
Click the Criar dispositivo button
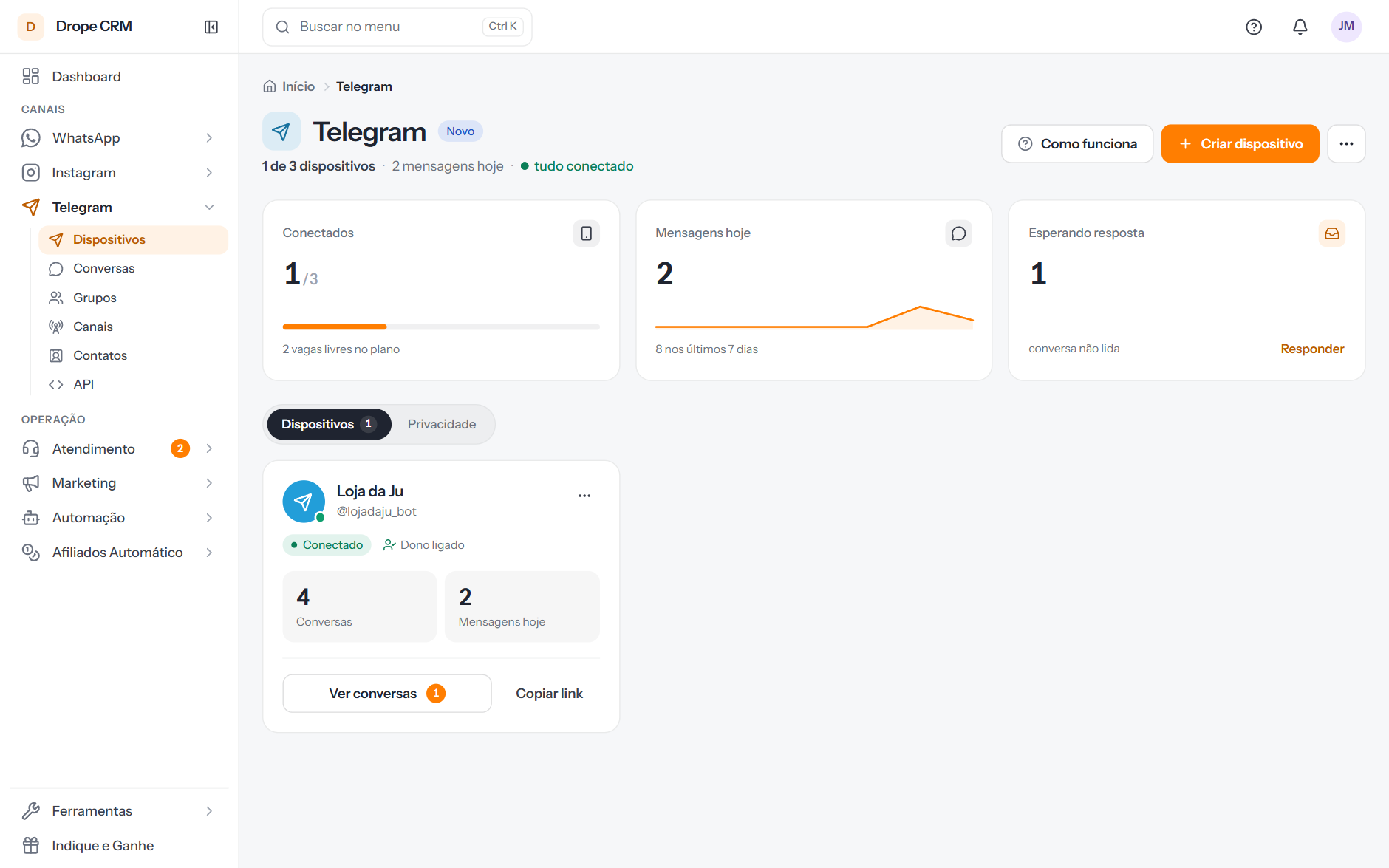[x=1240, y=143]
